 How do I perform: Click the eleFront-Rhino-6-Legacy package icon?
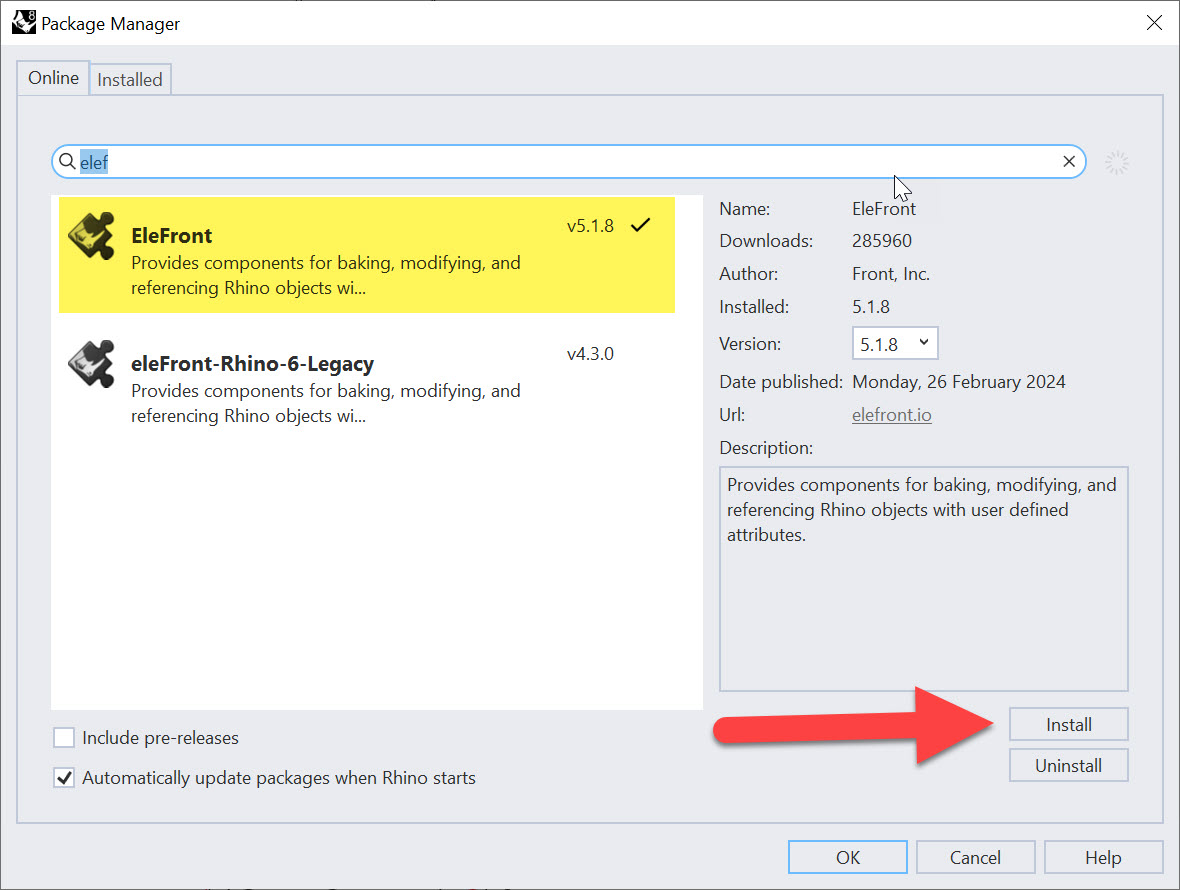tap(91, 364)
